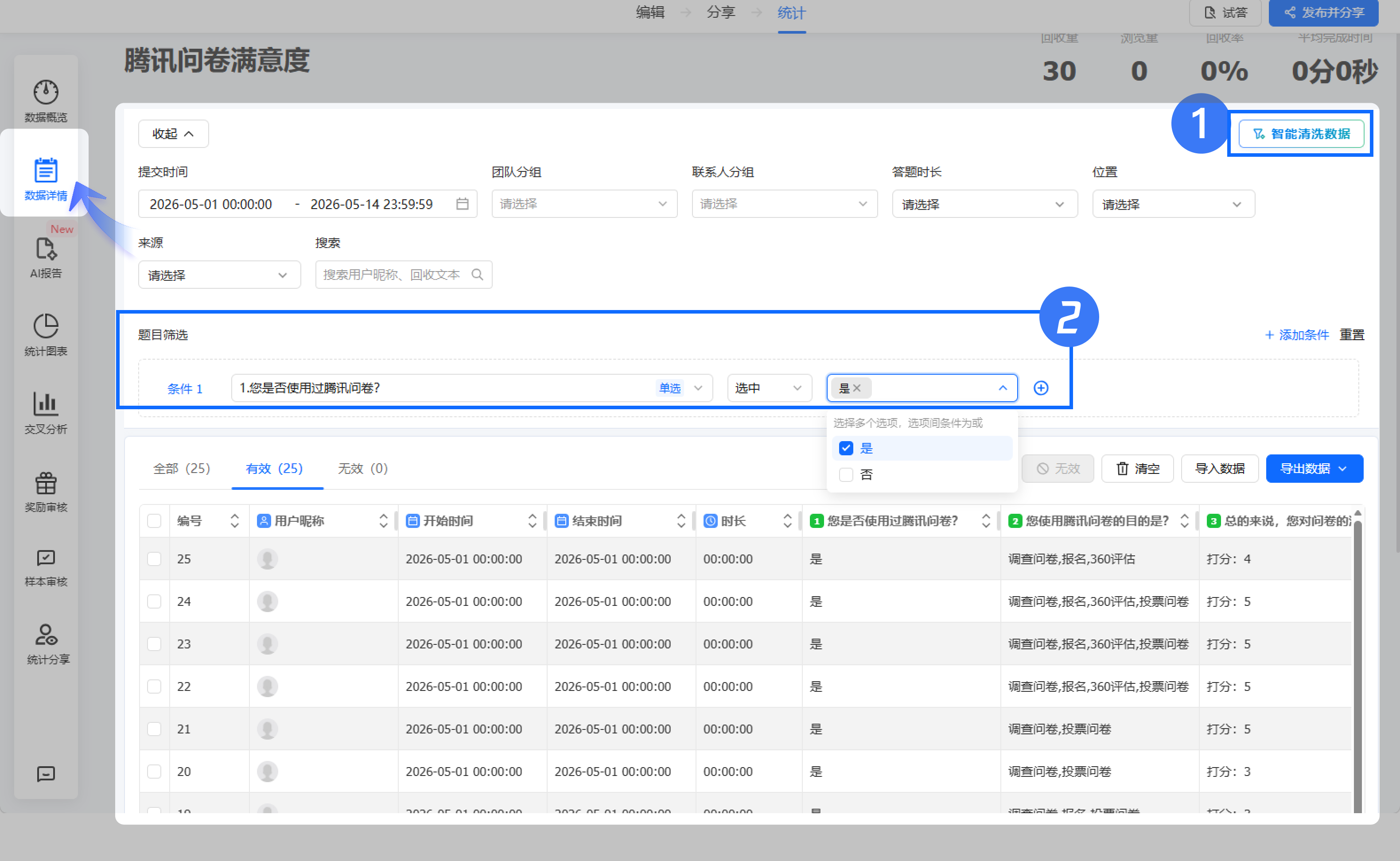This screenshot has width=1400, height=861.
Task: Click the 导入数据 button
Action: coord(1219,469)
